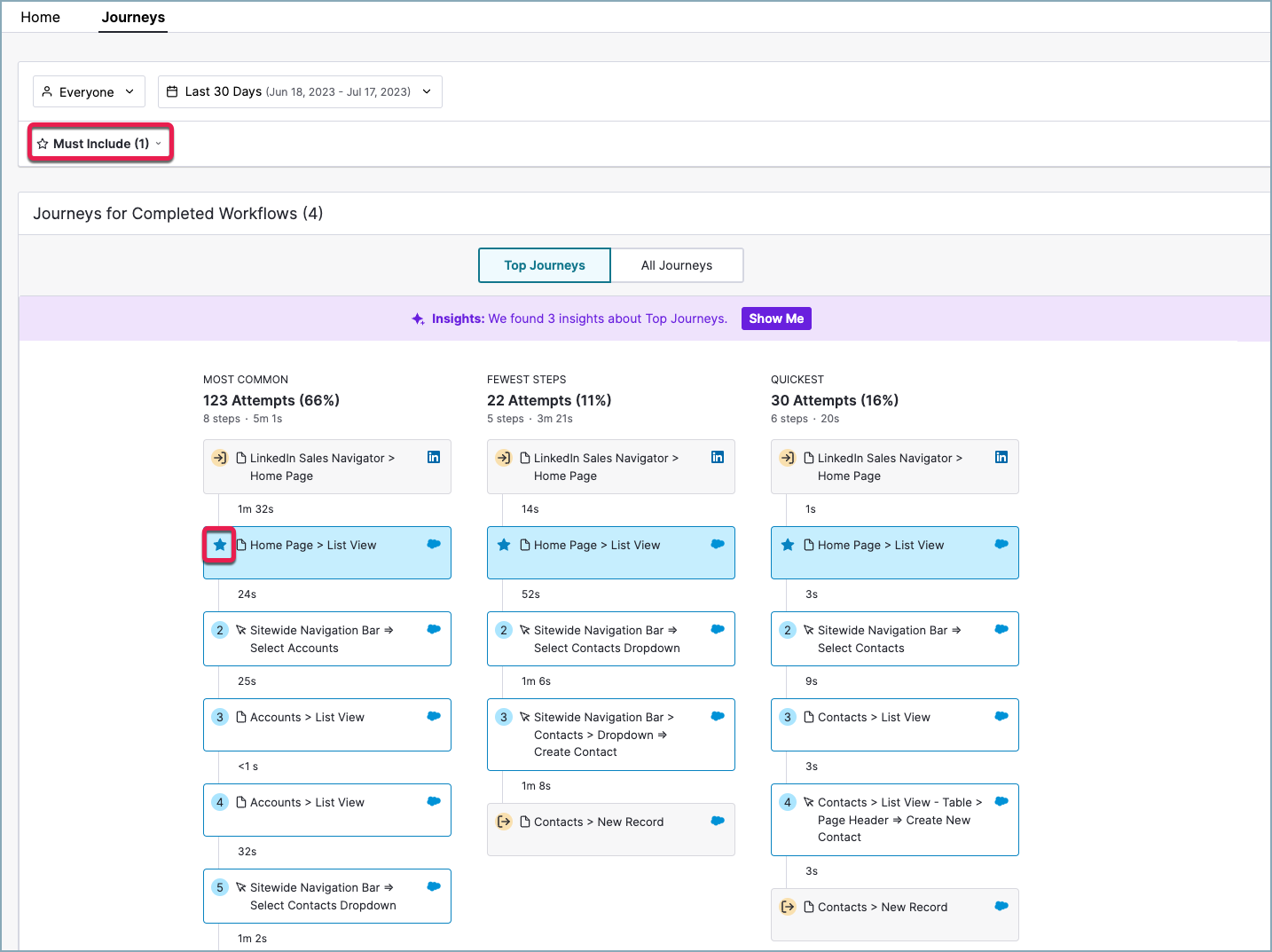Click entry arrow icon in Most Common column
The image size is (1272, 952).
point(220,458)
